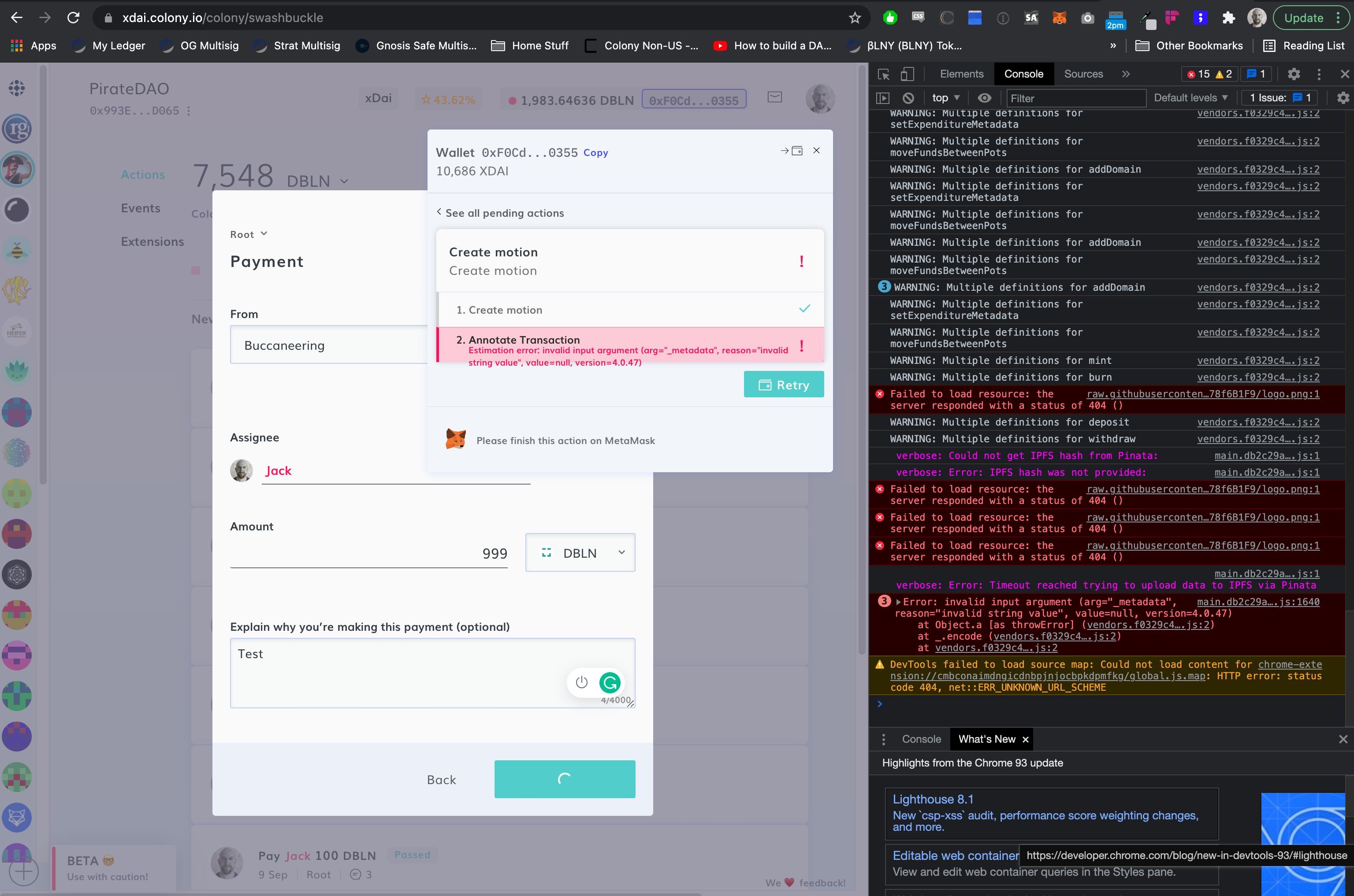
Task: Click the Grammarly icon in the explanation text box
Action: [x=610, y=682]
